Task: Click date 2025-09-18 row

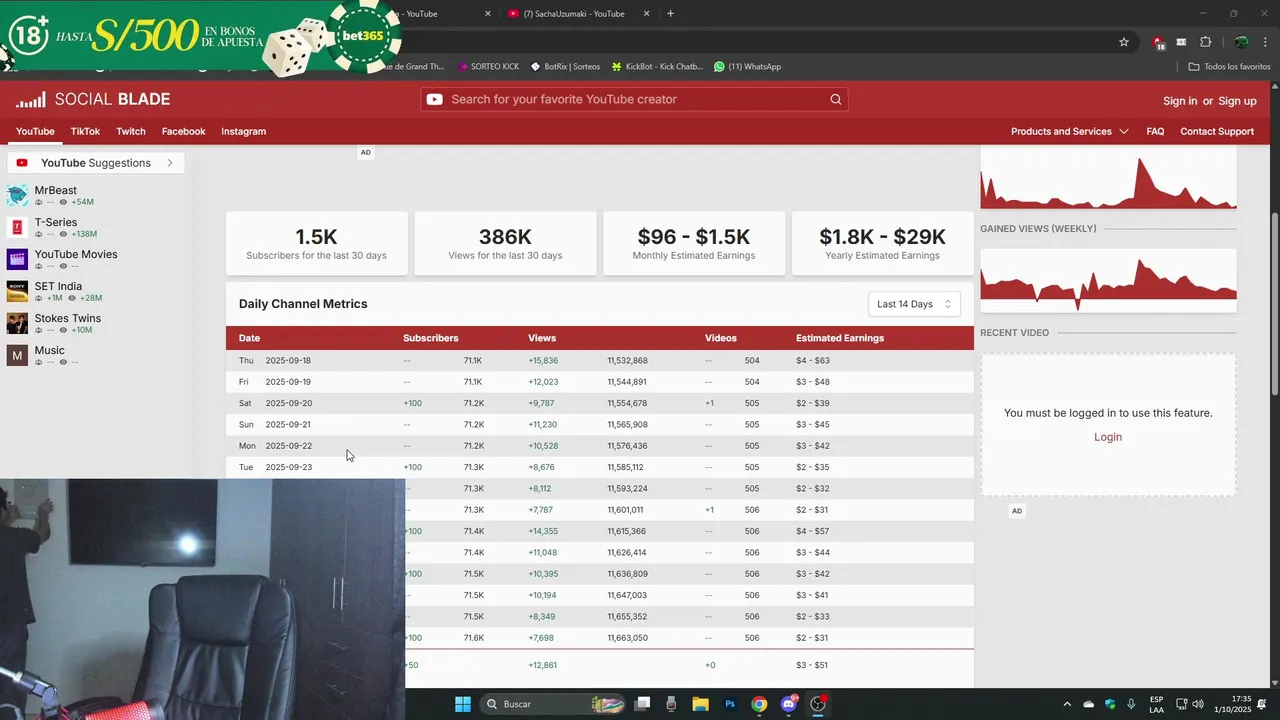Action: click(x=599, y=360)
